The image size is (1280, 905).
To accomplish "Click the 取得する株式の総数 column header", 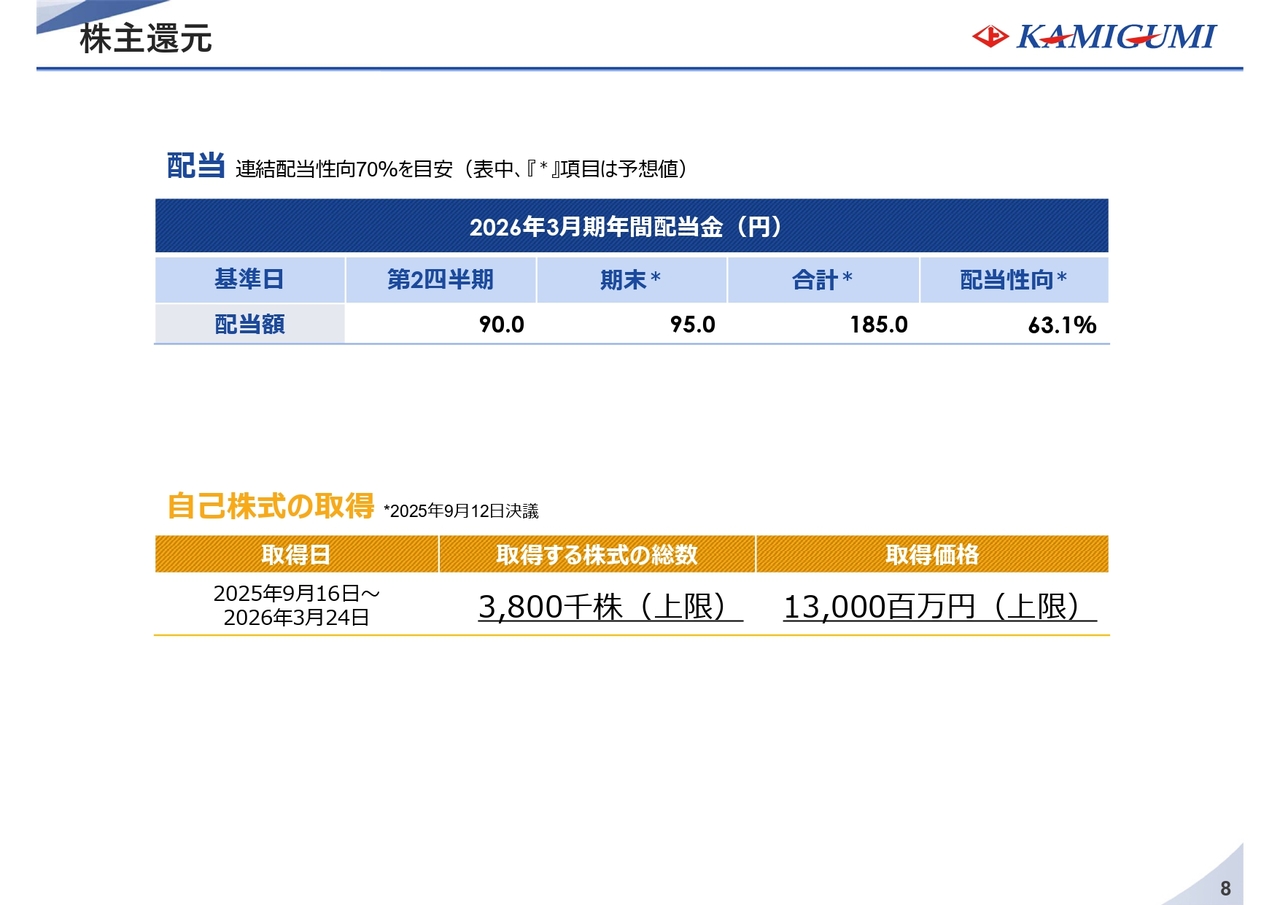I will click(x=597, y=554).
